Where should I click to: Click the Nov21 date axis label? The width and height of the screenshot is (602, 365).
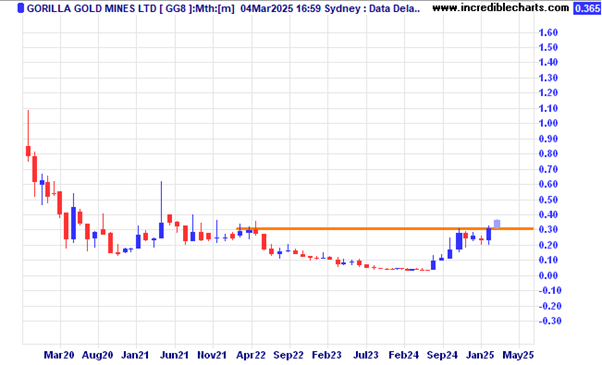(212, 355)
